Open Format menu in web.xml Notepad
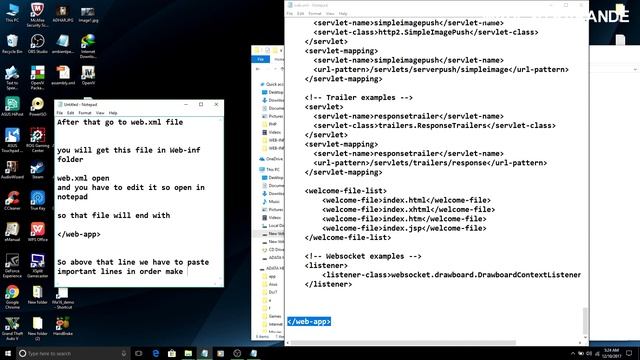640x360 pixels. (x=315, y=13)
